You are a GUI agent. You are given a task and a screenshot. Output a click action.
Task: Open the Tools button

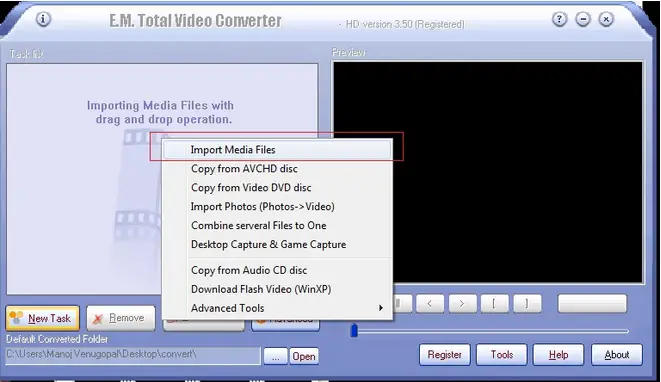502,355
